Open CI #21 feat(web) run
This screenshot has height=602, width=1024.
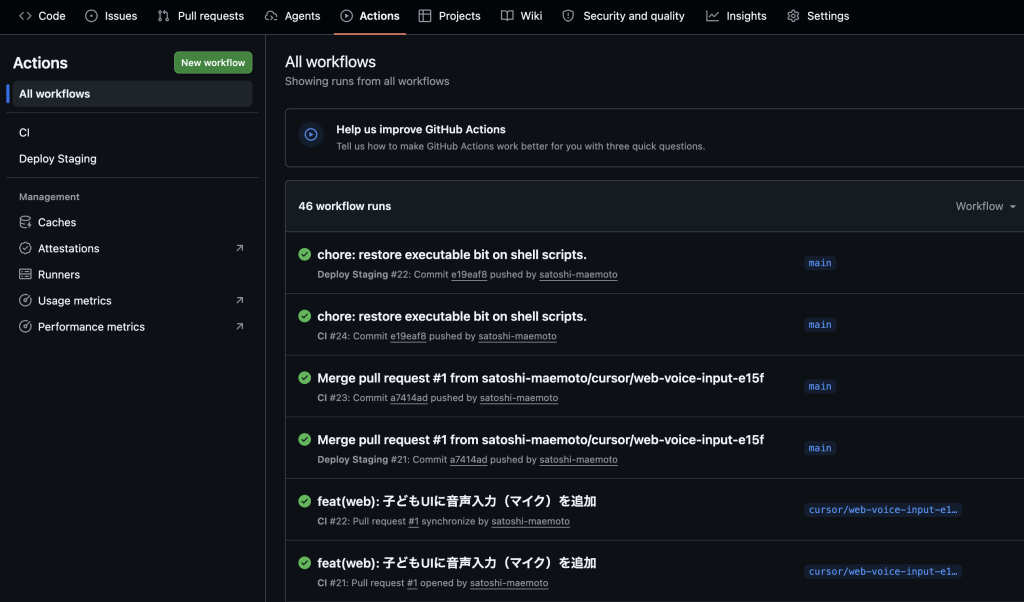coord(456,563)
